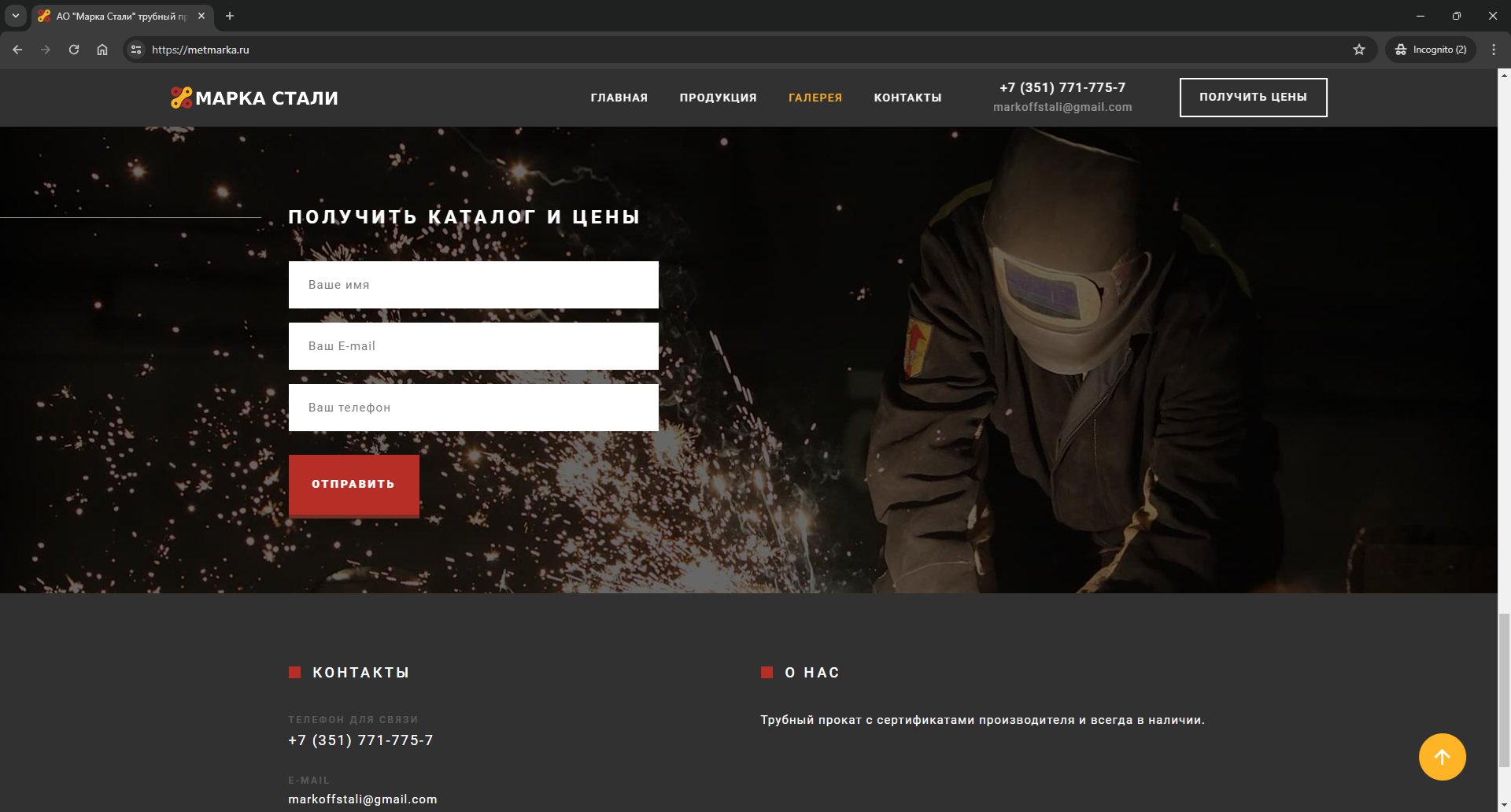Click the Марка Стали logo icon

coord(181,98)
